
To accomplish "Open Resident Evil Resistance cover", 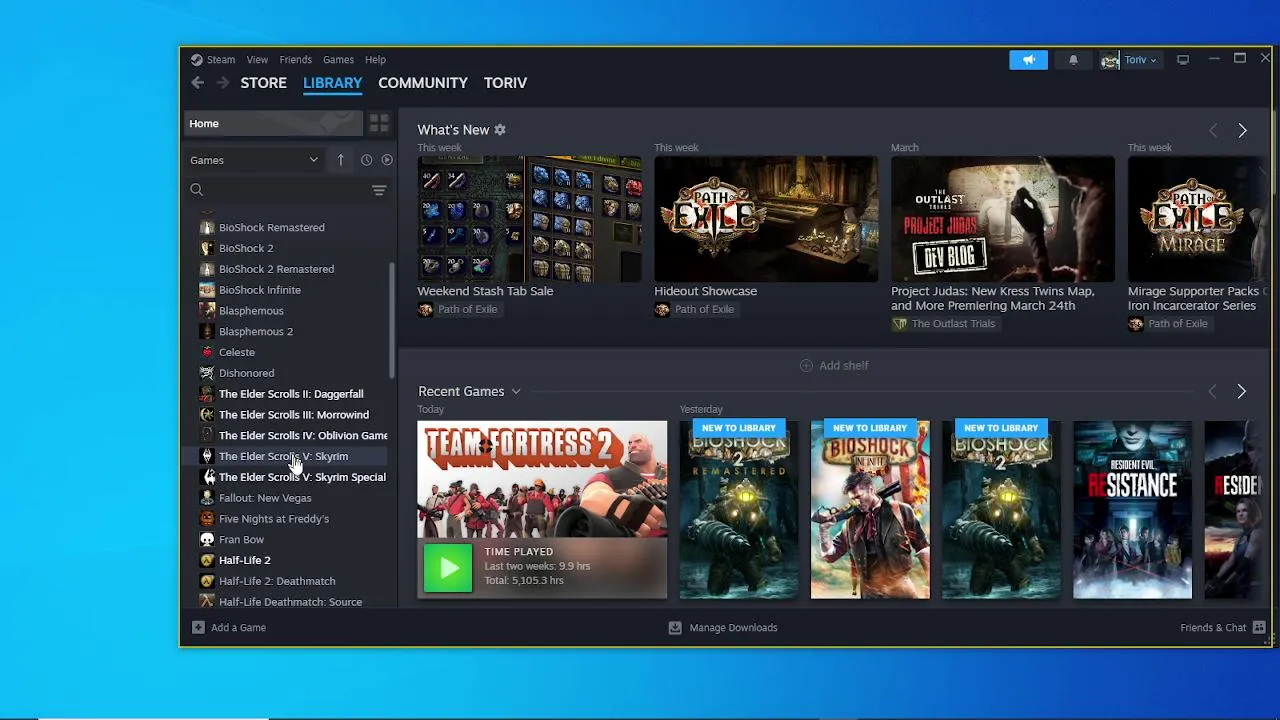I will pyautogui.click(x=1132, y=510).
